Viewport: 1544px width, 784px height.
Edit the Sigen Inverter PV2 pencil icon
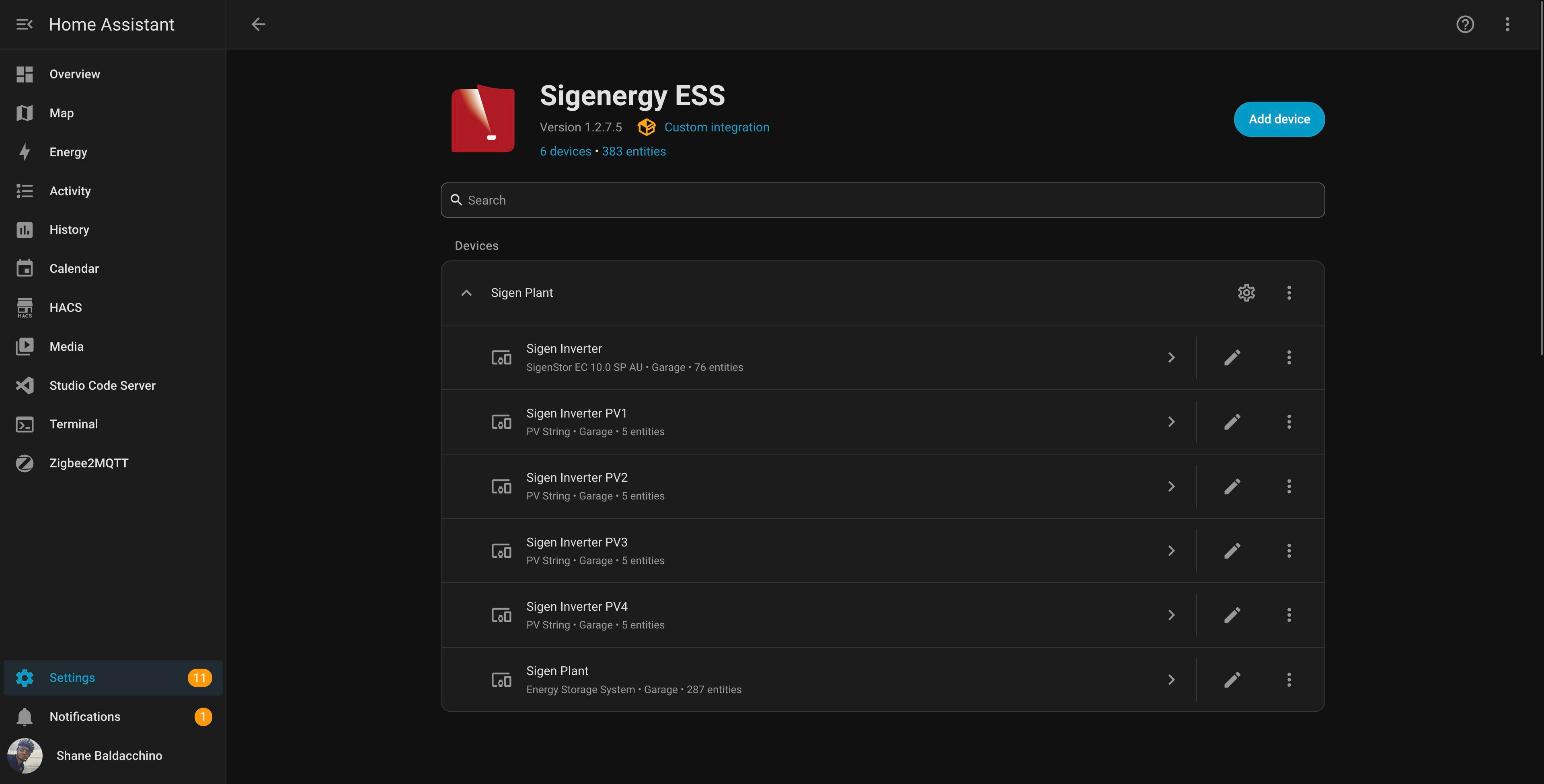1232,486
